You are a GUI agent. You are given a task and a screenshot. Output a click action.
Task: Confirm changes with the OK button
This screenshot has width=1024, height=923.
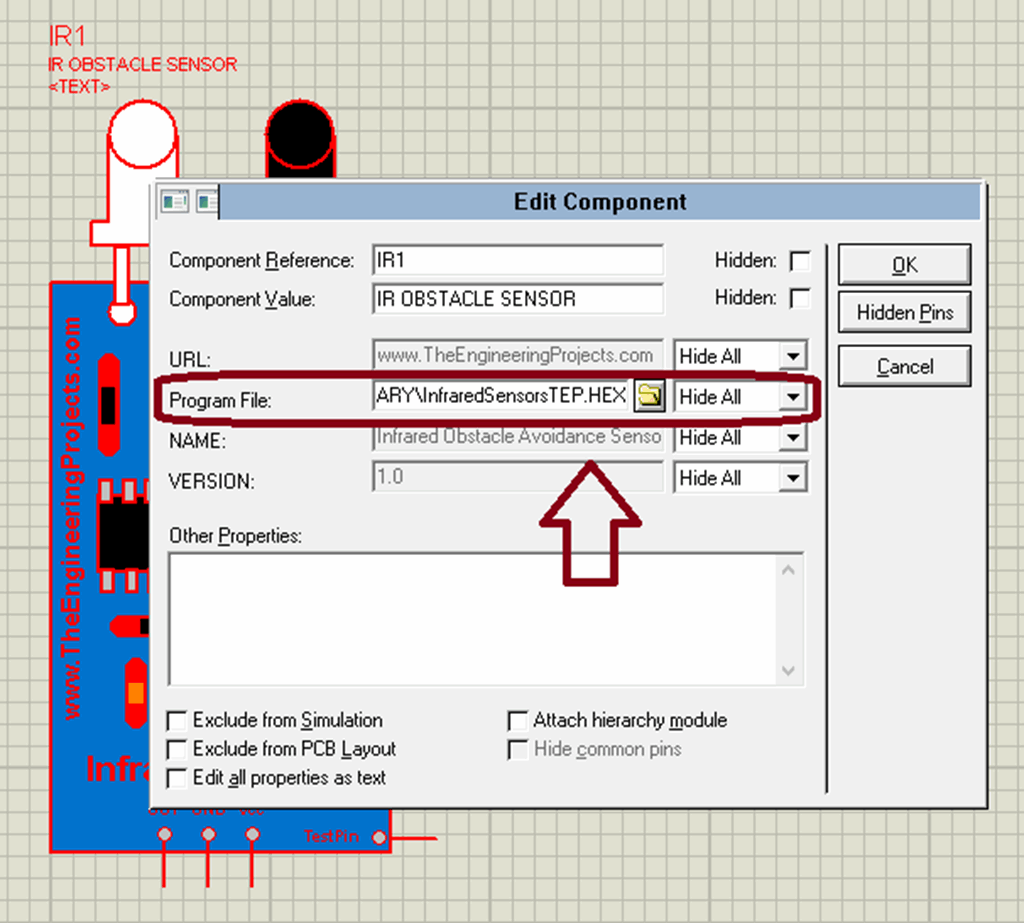[x=903, y=264]
